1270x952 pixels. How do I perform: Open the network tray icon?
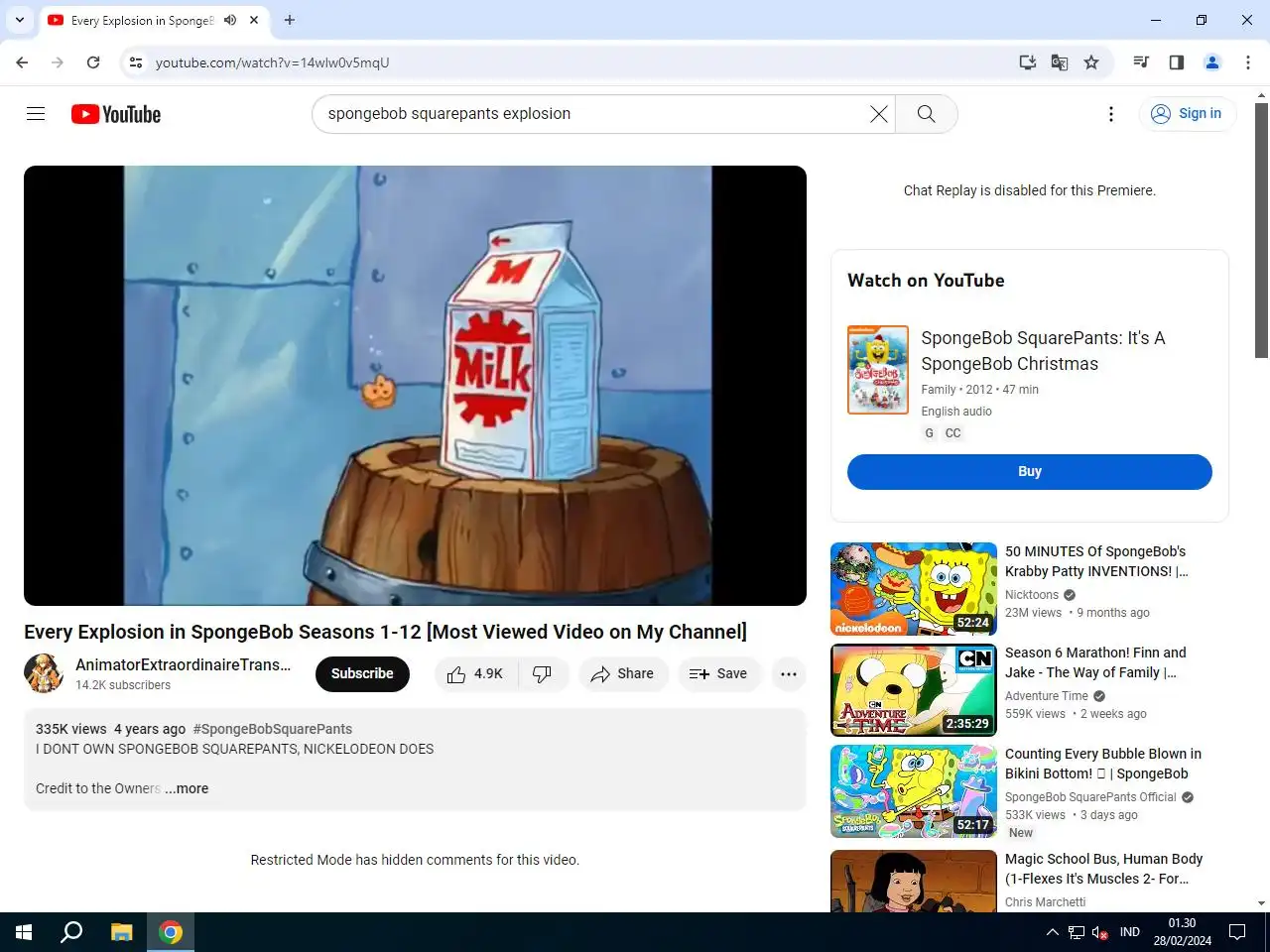click(x=1077, y=932)
